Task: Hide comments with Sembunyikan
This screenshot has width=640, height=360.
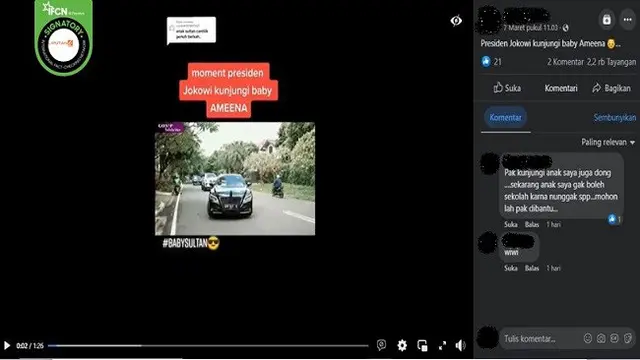Action: pos(615,118)
